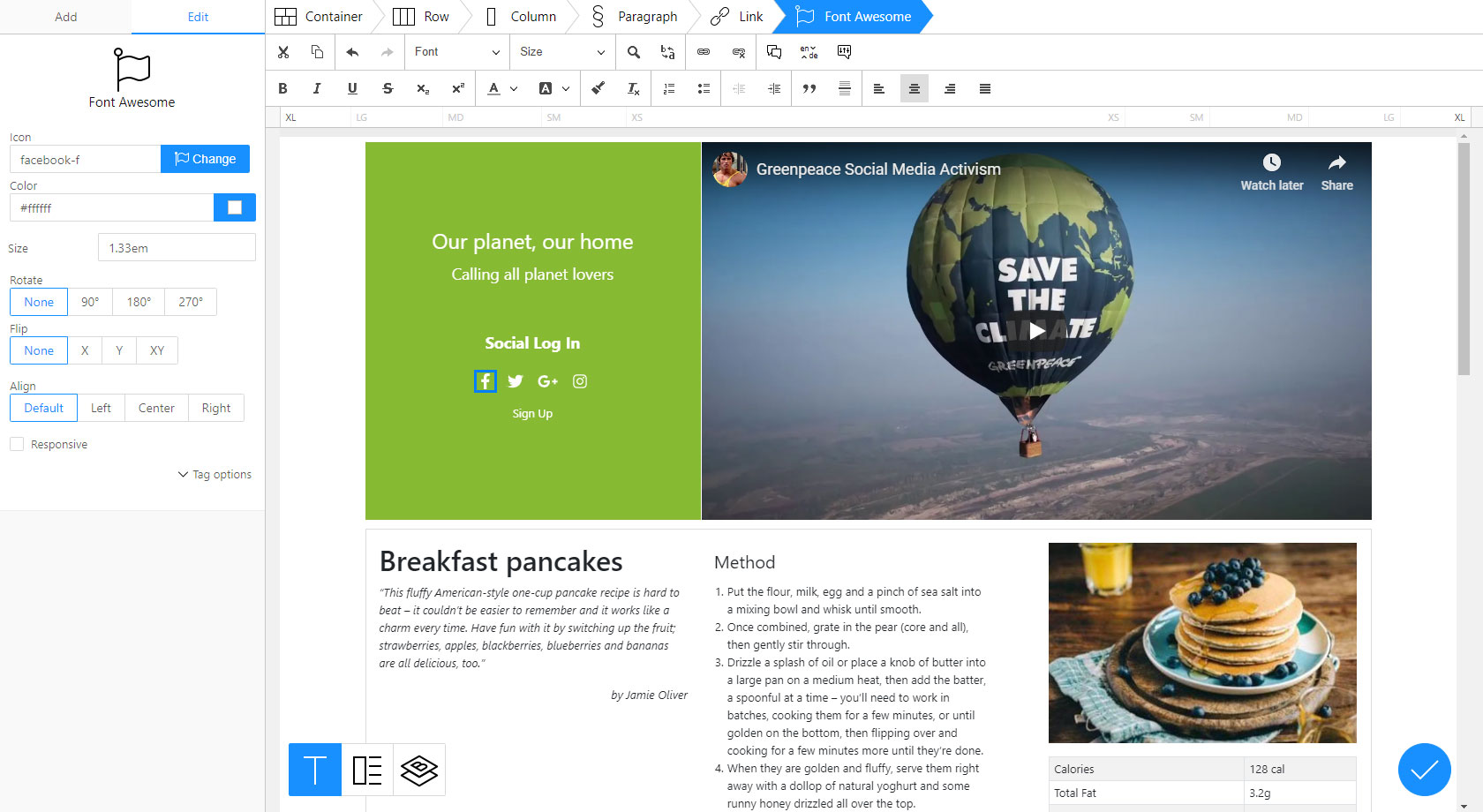Click the Size 1.33em input field
This screenshot has height=812, width=1483.
click(x=177, y=247)
